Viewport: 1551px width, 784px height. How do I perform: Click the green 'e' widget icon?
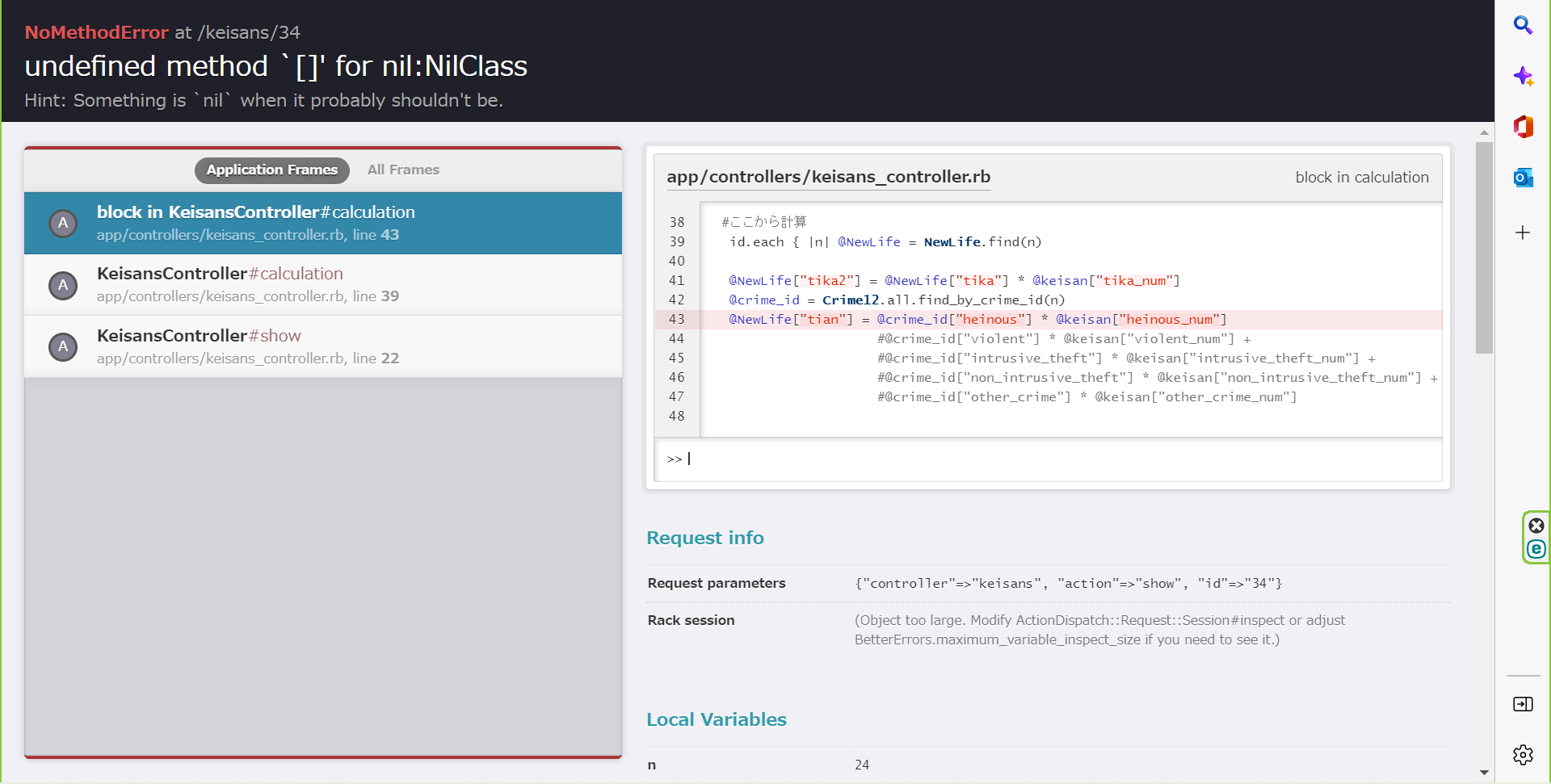click(x=1536, y=549)
